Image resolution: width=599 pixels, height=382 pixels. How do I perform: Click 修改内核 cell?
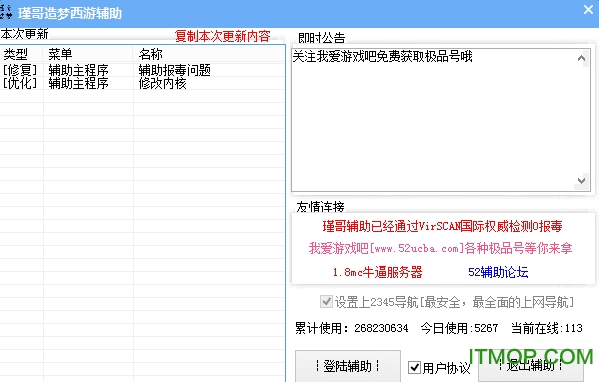pos(162,83)
